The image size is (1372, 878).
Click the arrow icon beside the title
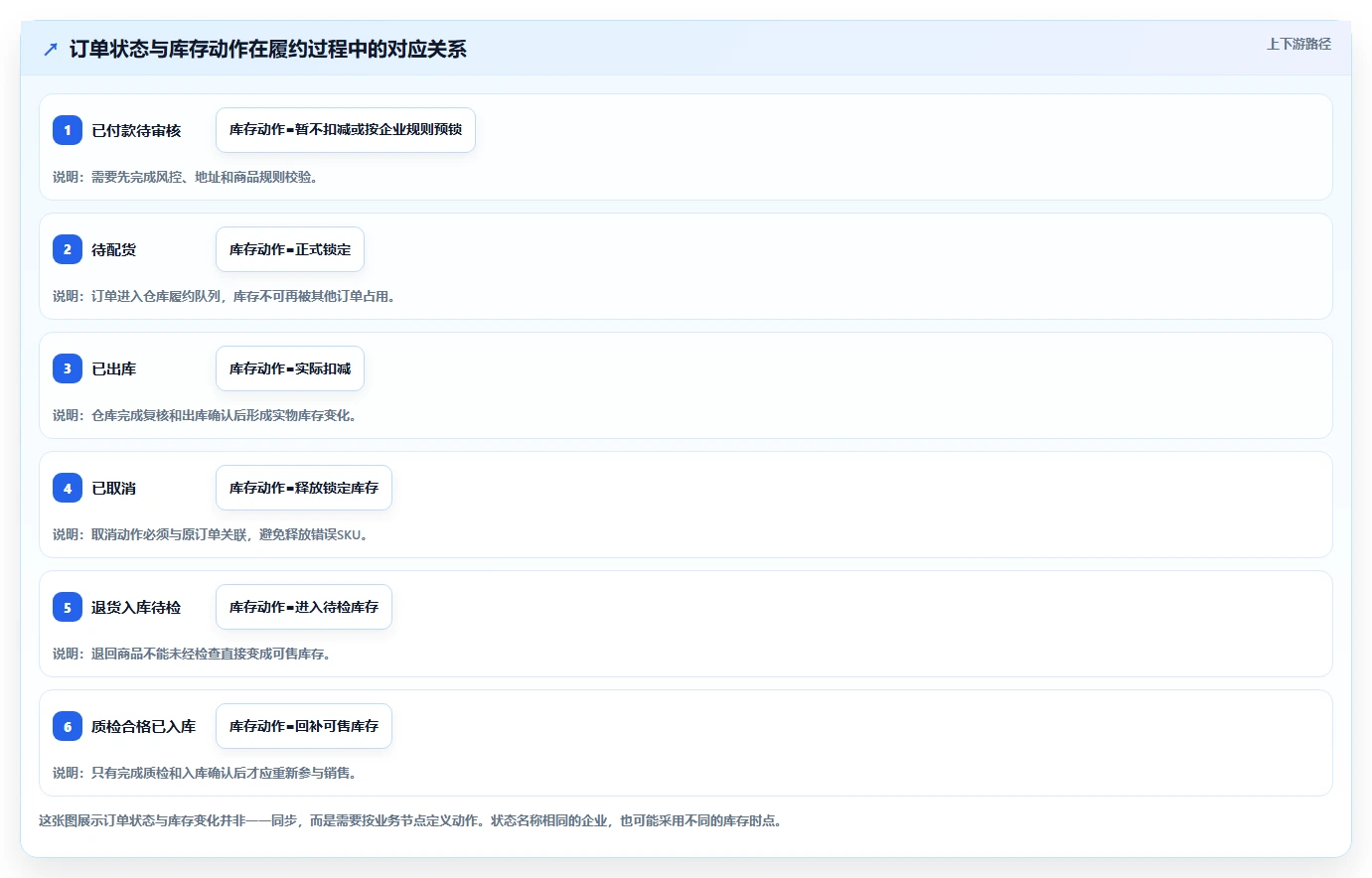[x=51, y=49]
